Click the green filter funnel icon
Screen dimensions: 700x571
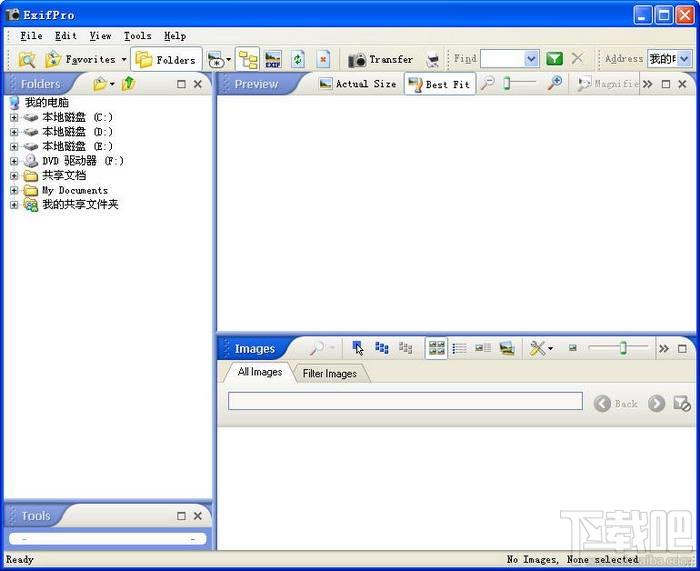[554, 59]
